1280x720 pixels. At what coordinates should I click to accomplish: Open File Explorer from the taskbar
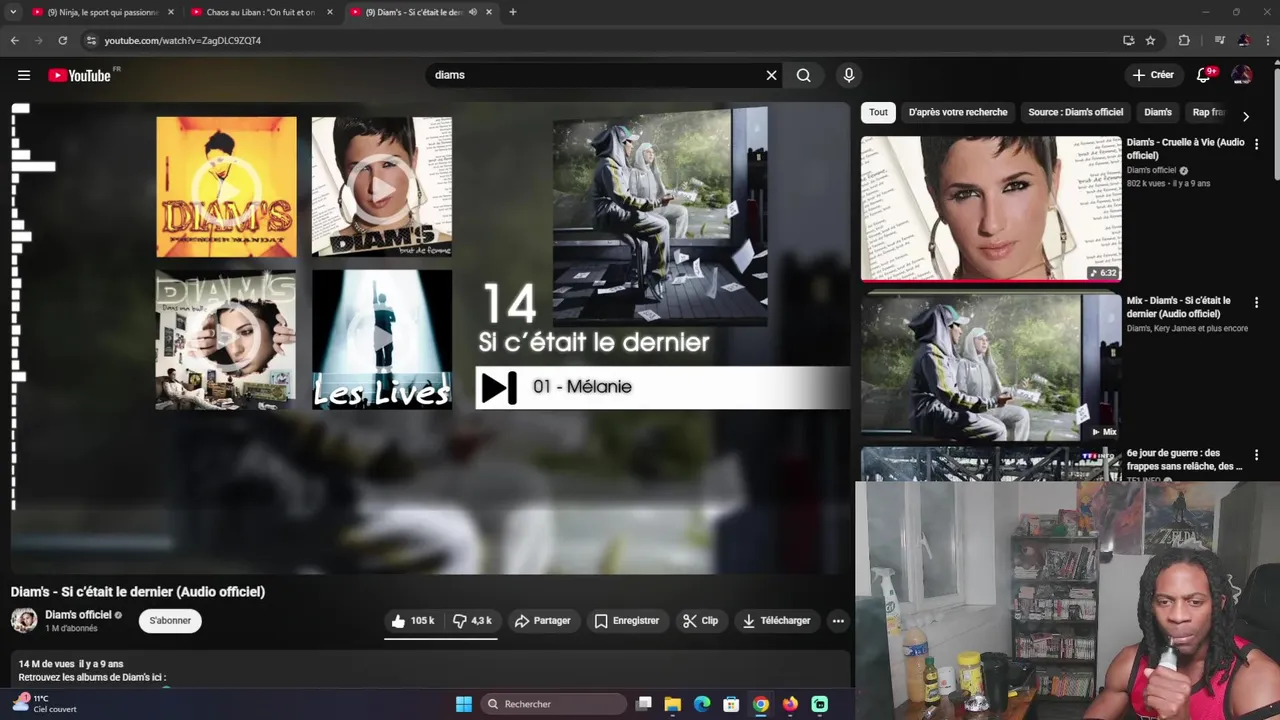[673, 704]
